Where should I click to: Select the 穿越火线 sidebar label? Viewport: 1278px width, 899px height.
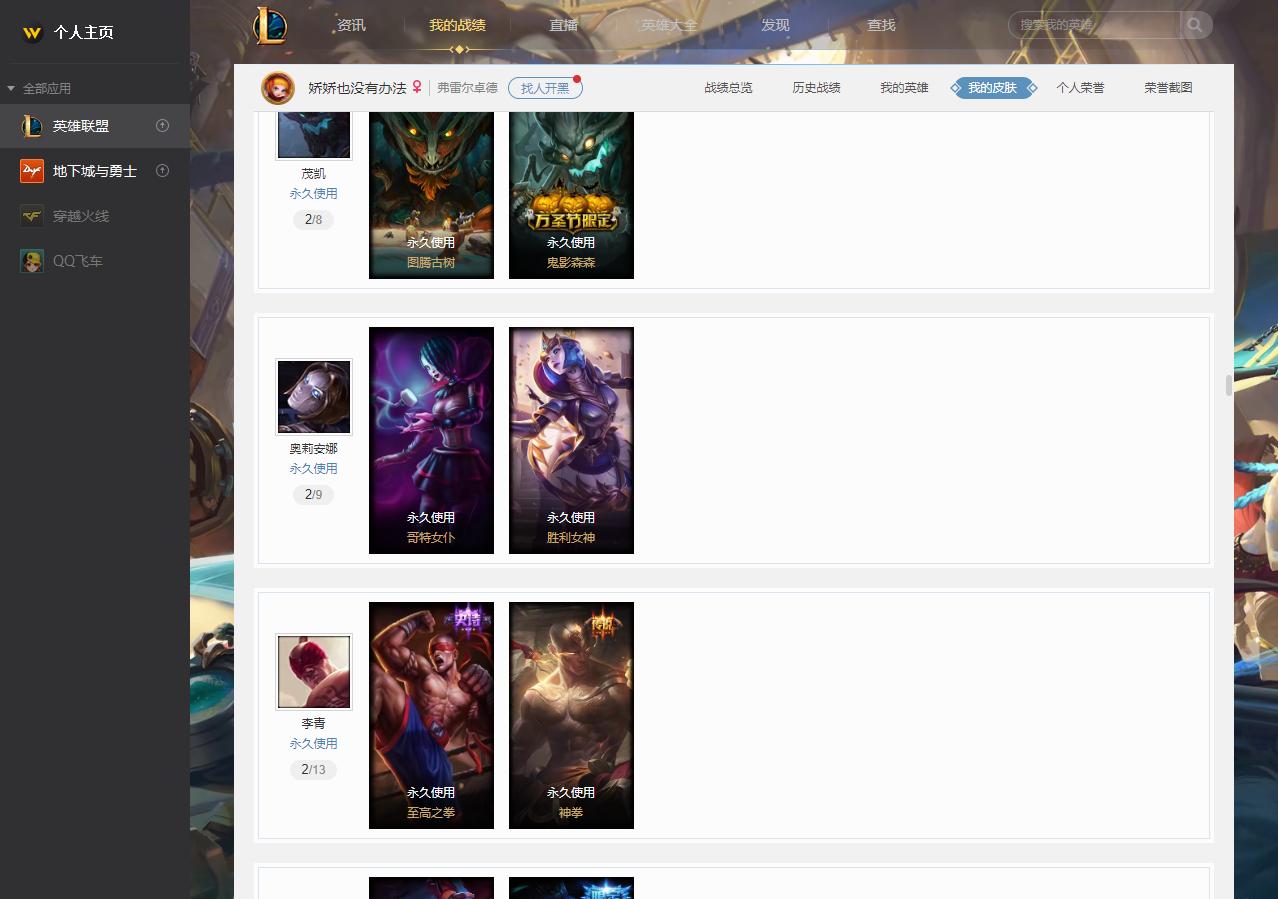81,216
